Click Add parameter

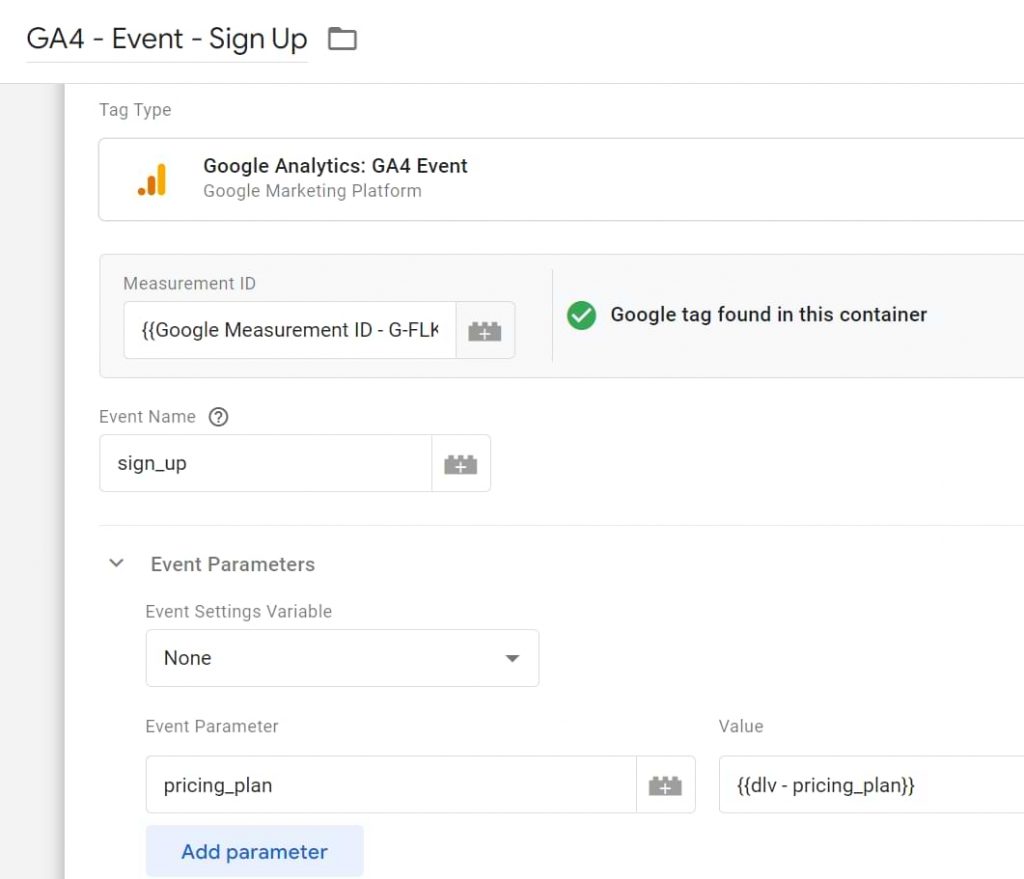tap(254, 851)
